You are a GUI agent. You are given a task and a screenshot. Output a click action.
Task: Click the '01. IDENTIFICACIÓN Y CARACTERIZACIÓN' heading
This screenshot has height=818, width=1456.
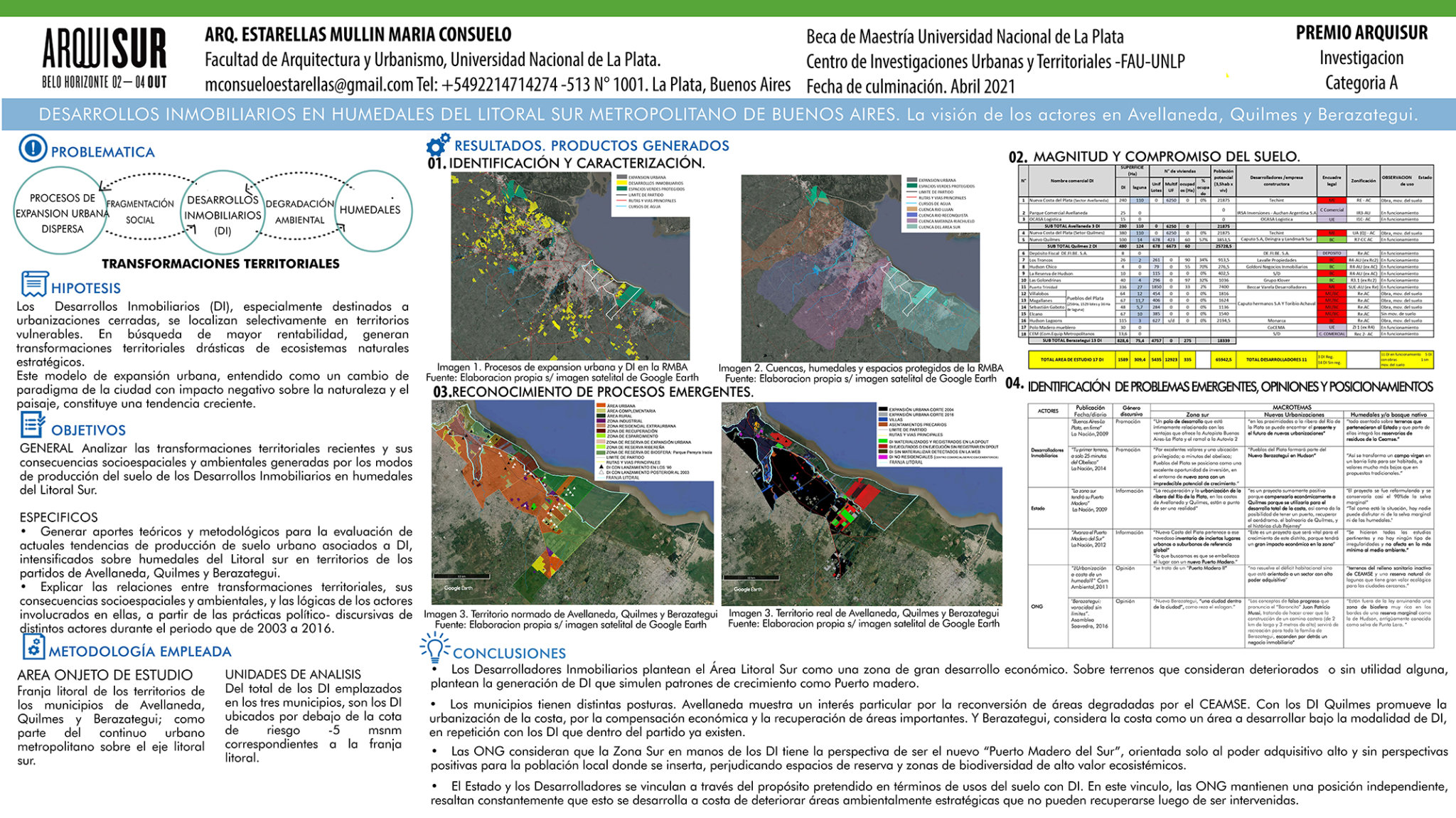pos(566,163)
